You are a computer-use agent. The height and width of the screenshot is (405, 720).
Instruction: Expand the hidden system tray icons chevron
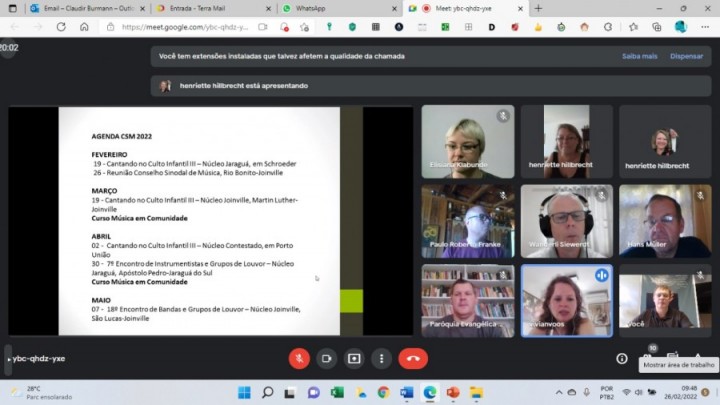[x=558, y=393]
